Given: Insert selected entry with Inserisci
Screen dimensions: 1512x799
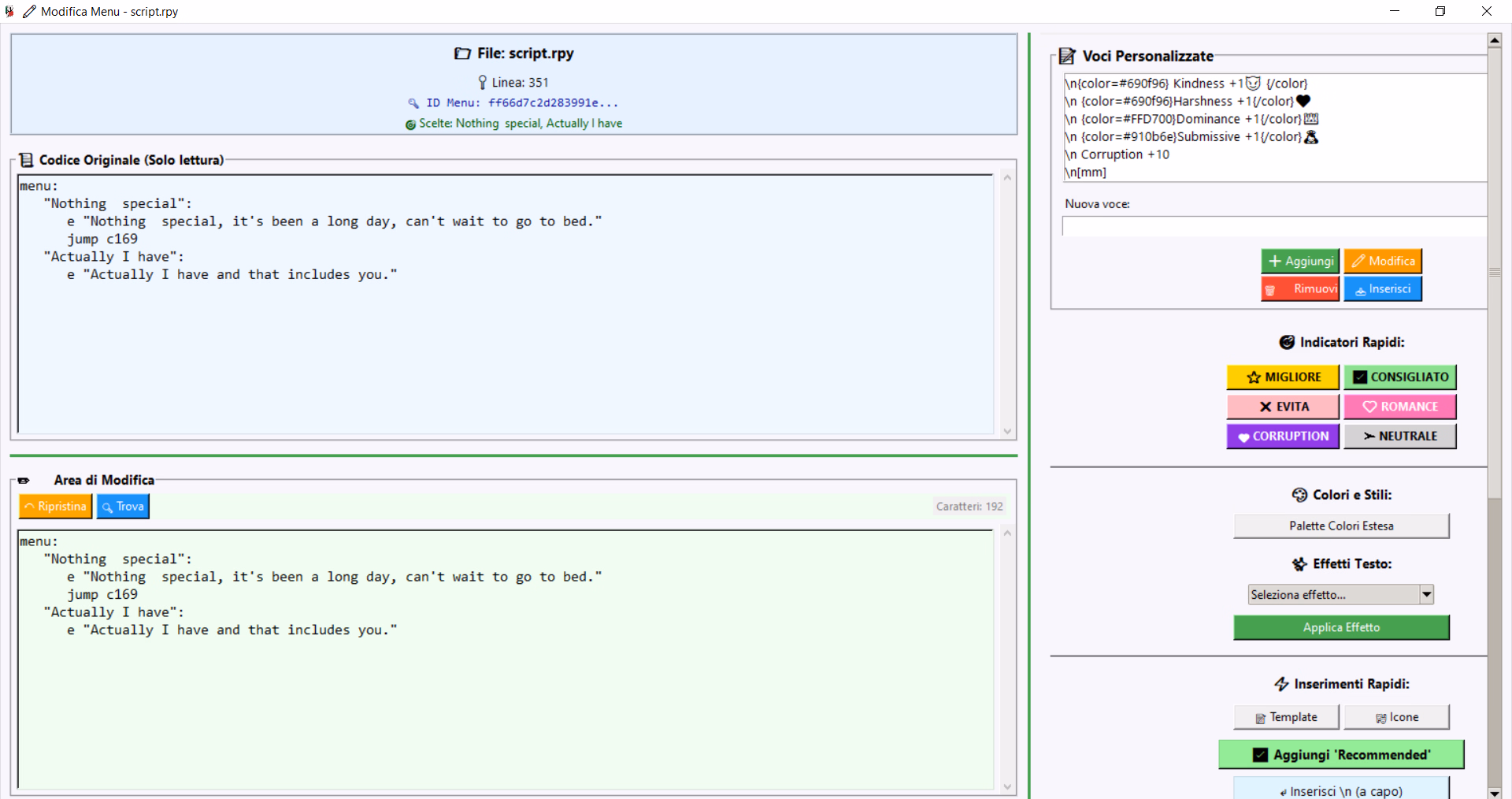Looking at the screenshot, I should pos(1383,288).
